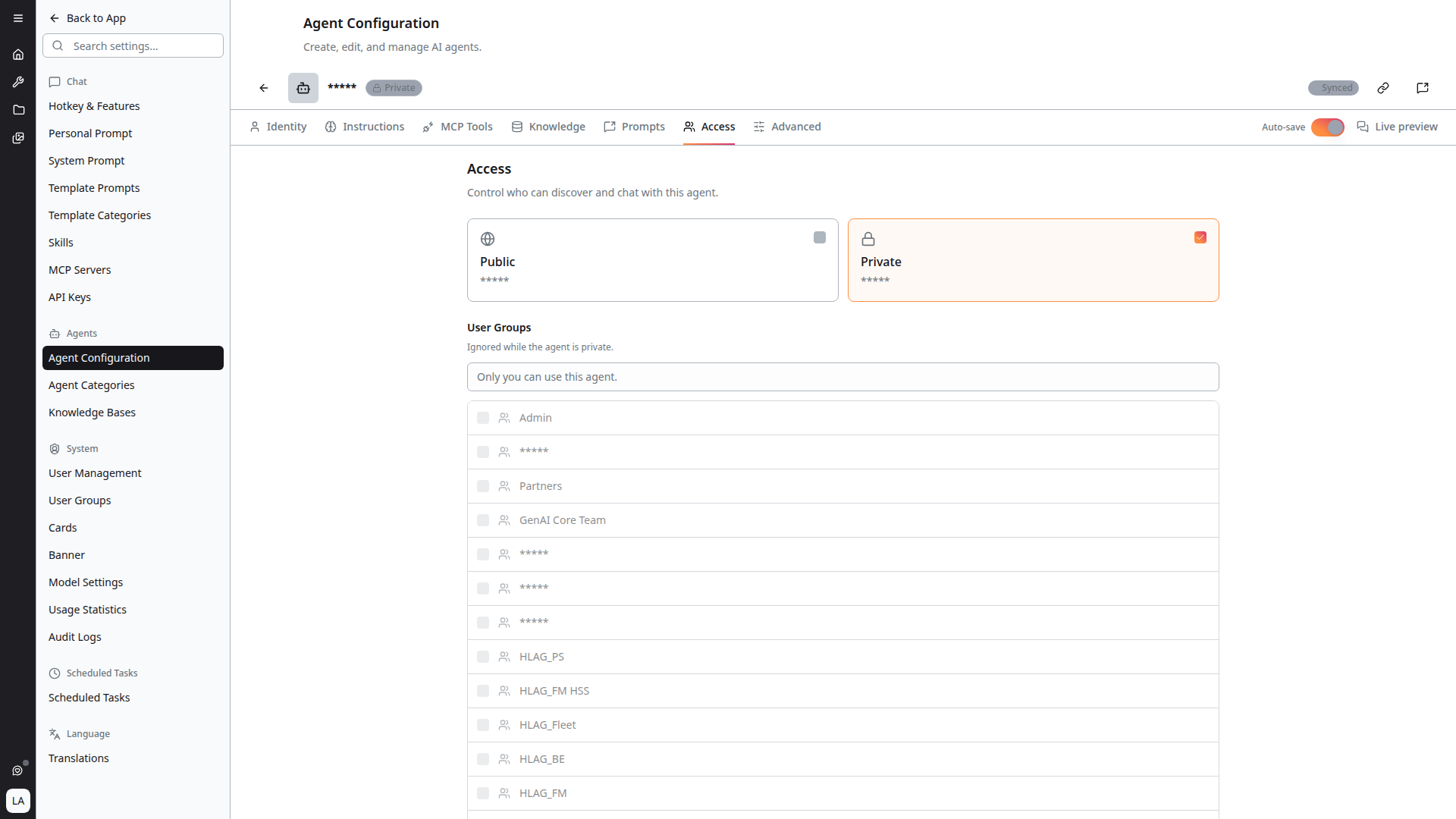This screenshot has width=1456, height=819.
Task: Open the MCP Tools tab
Action: coord(457,127)
